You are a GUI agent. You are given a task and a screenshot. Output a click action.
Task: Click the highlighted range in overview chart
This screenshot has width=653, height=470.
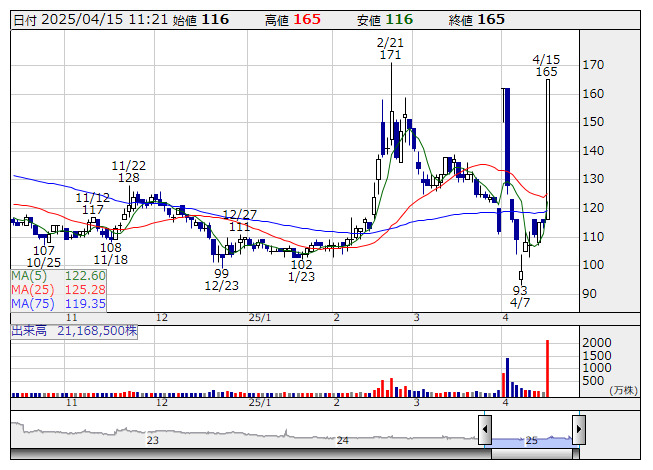[532, 441]
